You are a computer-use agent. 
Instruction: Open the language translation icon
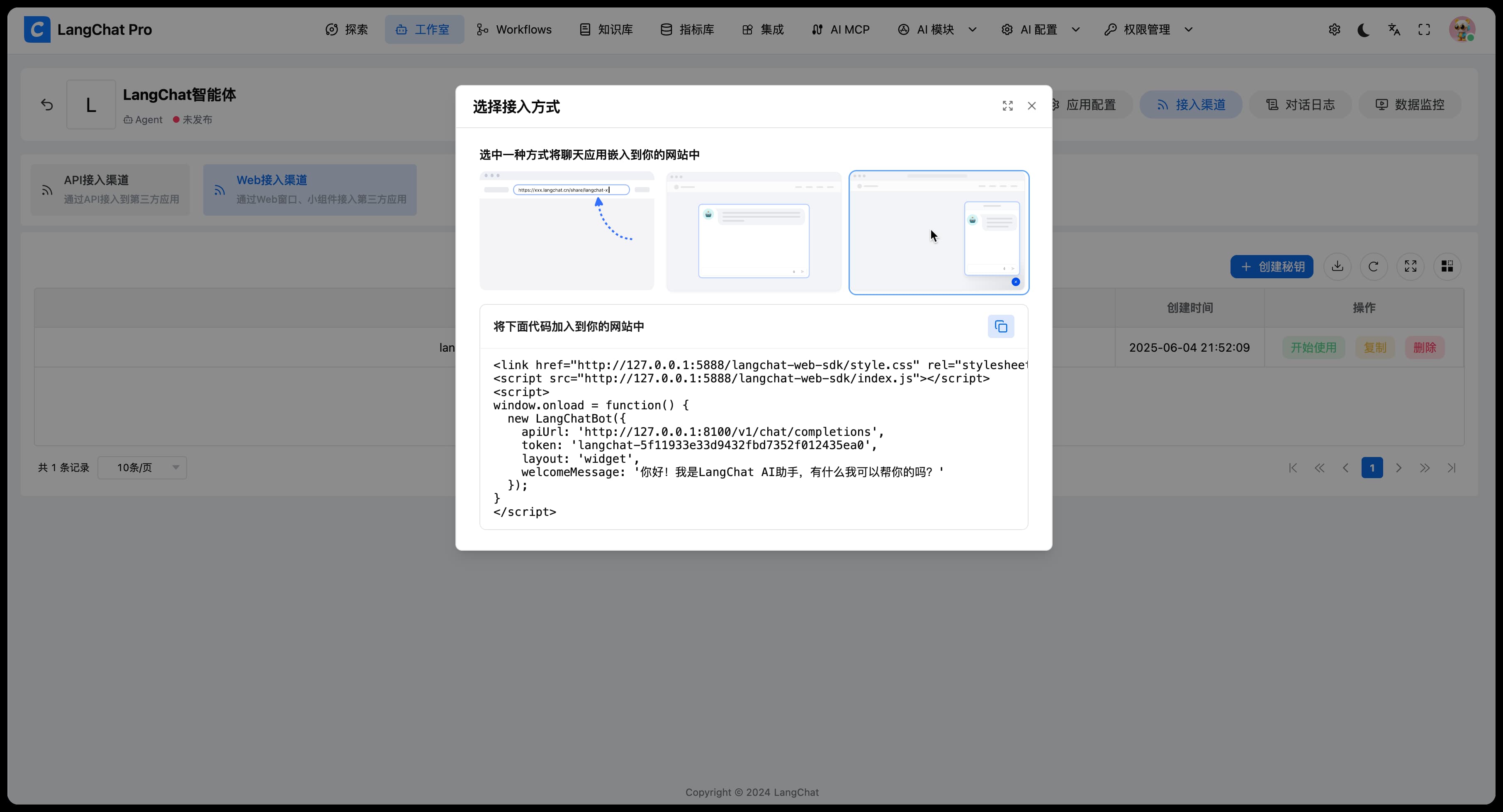point(1394,29)
